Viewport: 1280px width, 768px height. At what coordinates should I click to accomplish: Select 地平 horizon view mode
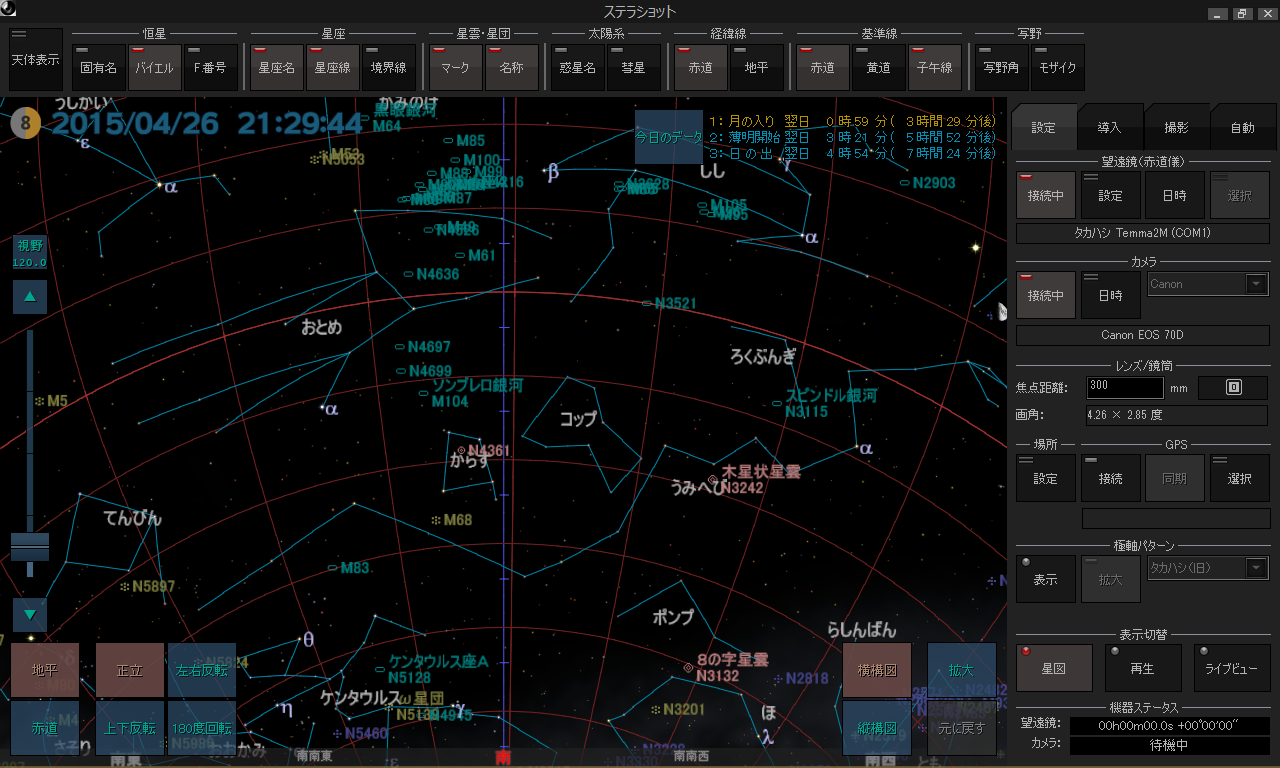point(45,670)
